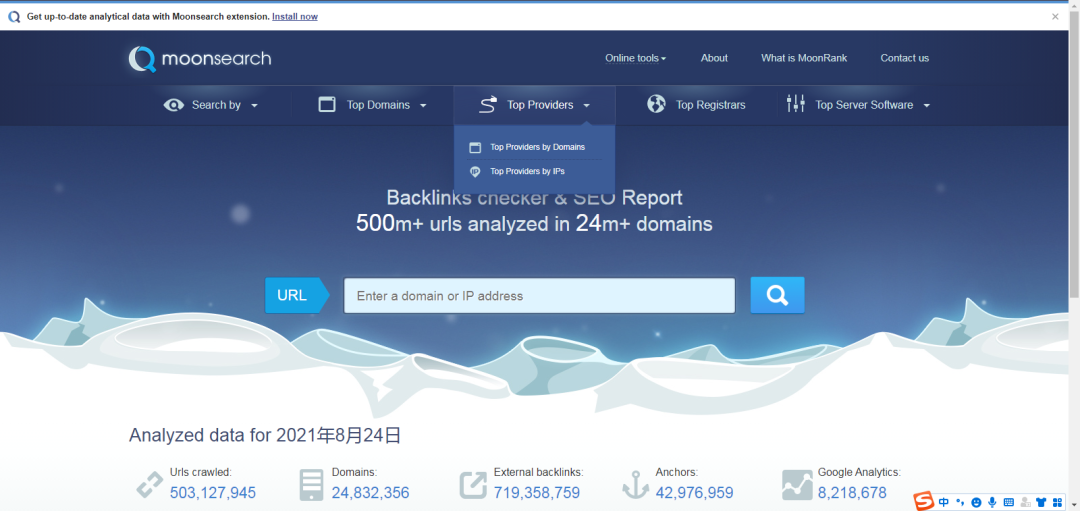Click Anchors value 42,976,959
The width and height of the screenshot is (1080, 511).
(694, 492)
